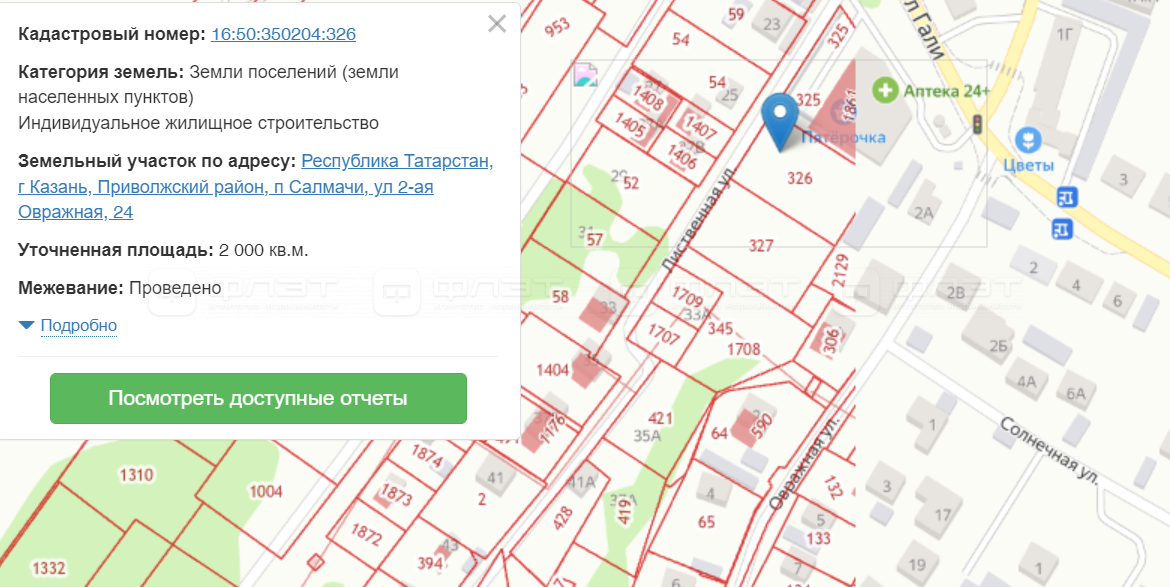Select parcel labeled 953
The width and height of the screenshot is (1170, 587).
557,27
